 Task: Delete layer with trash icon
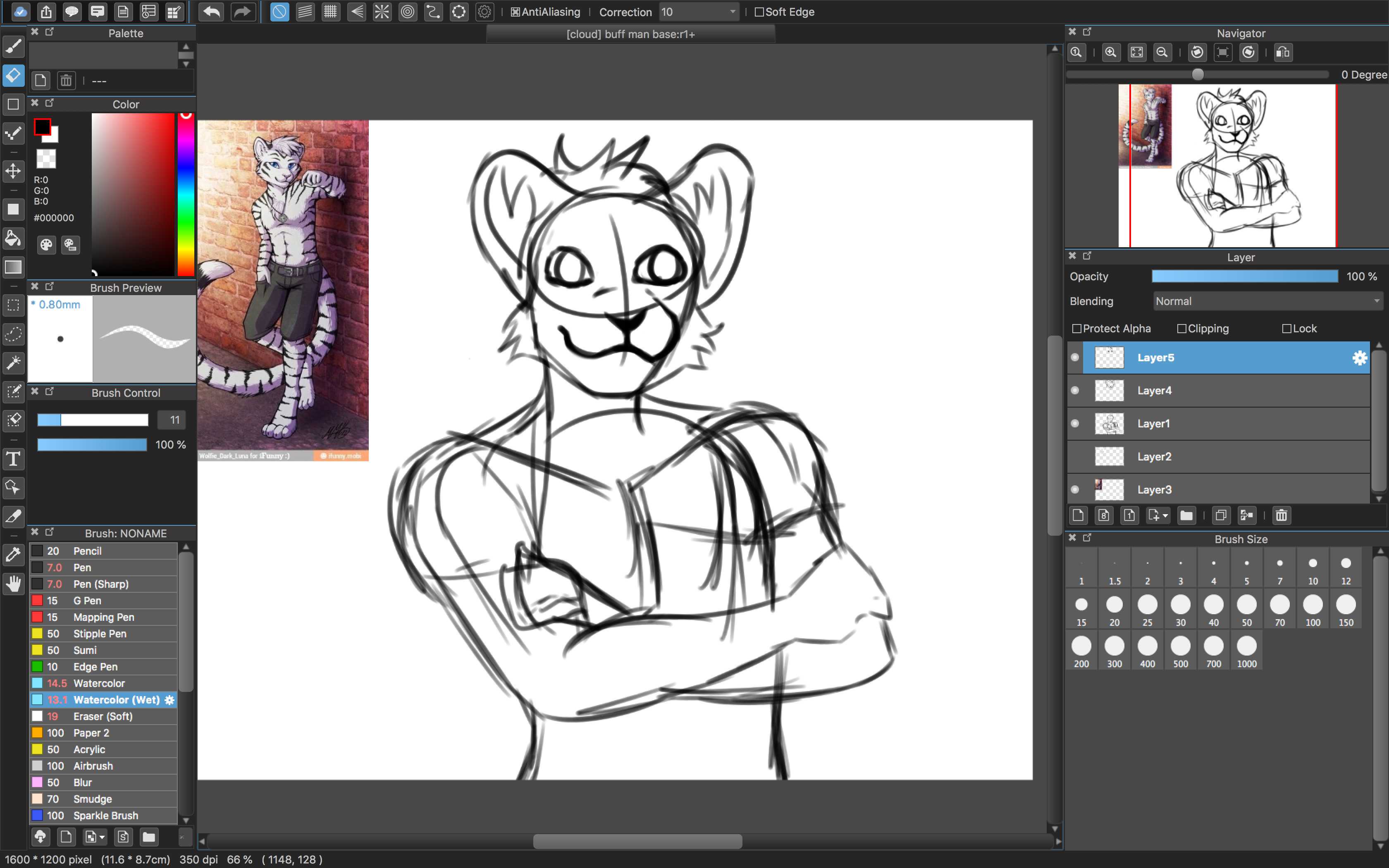(x=1281, y=515)
